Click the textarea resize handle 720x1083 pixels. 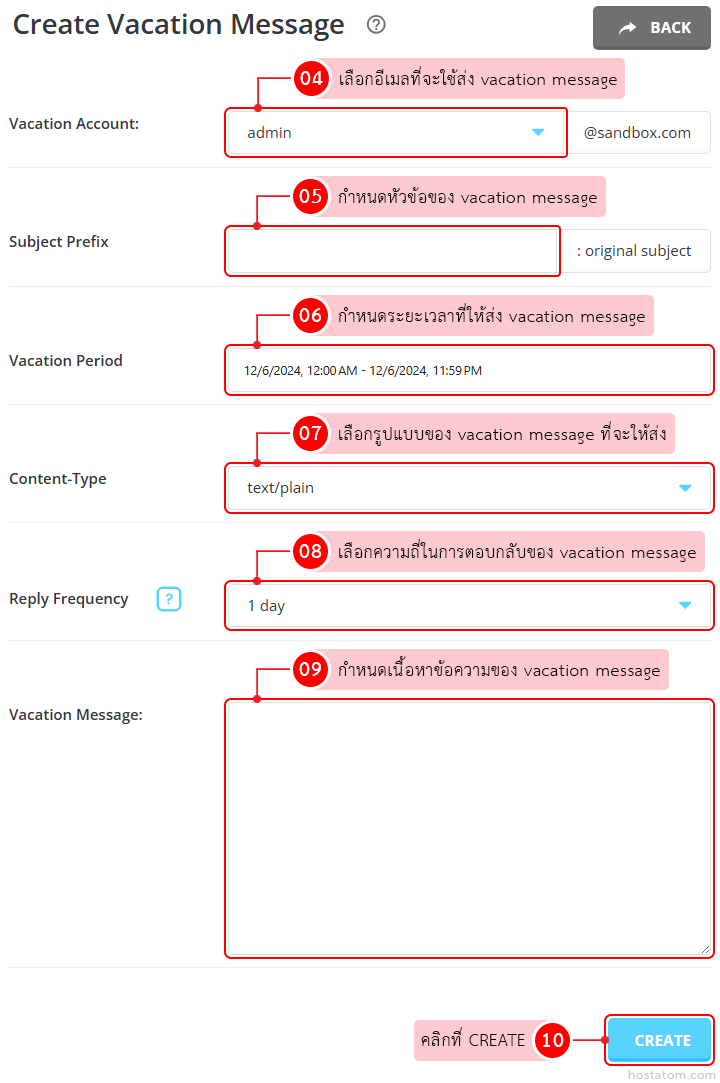click(x=706, y=948)
